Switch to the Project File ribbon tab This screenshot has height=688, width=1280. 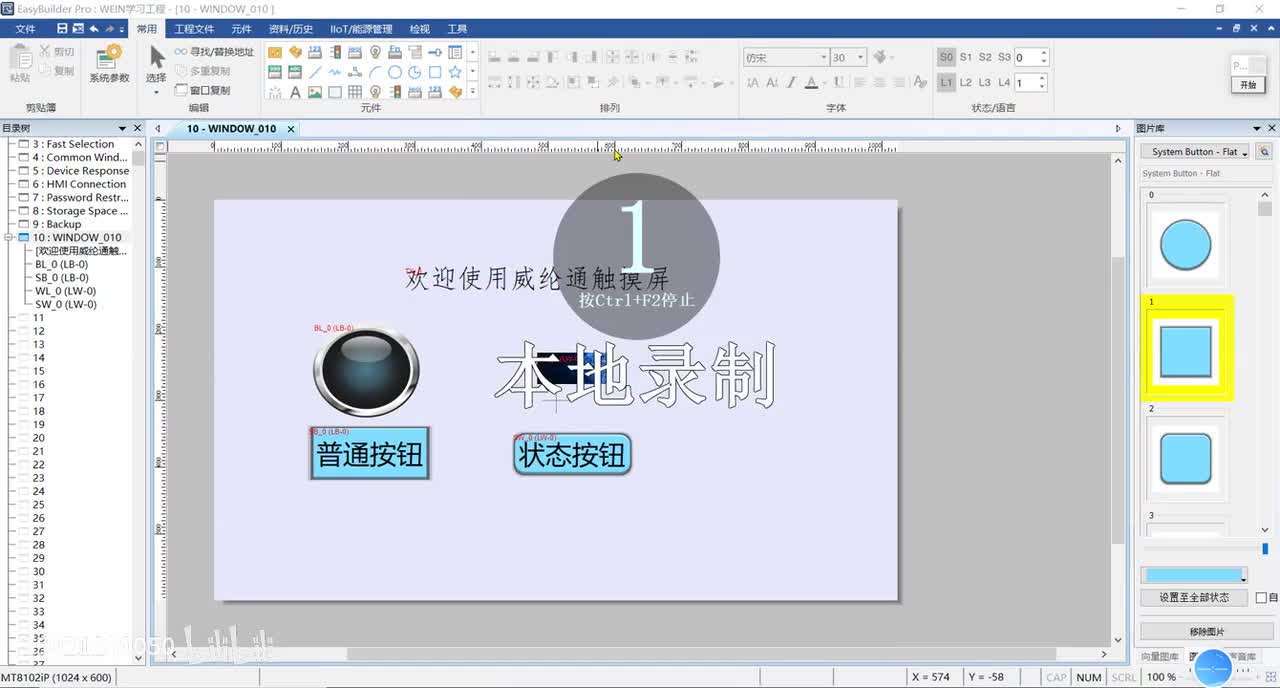click(194, 29)
